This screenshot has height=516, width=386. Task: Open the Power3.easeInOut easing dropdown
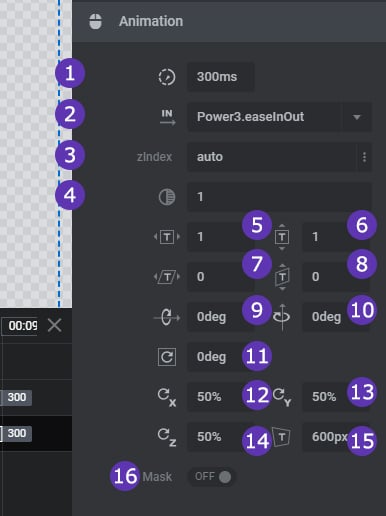(x=279, y=117)
